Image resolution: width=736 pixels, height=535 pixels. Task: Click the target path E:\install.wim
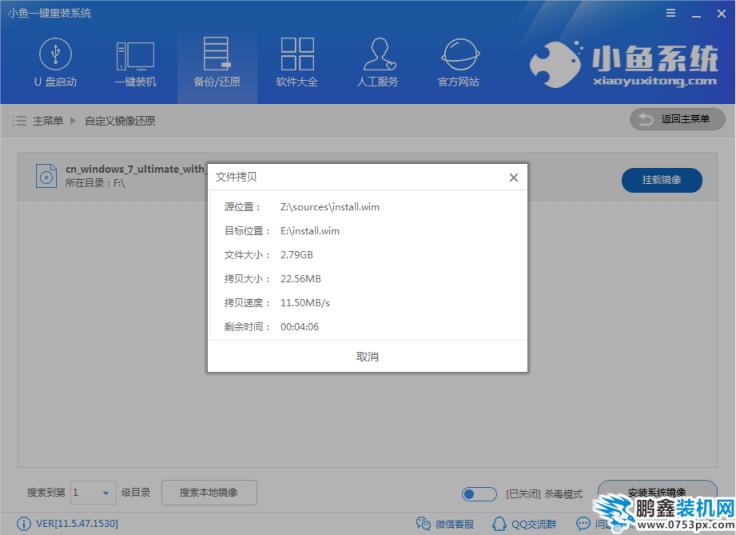pyautogui.click(x=310, y=231)
